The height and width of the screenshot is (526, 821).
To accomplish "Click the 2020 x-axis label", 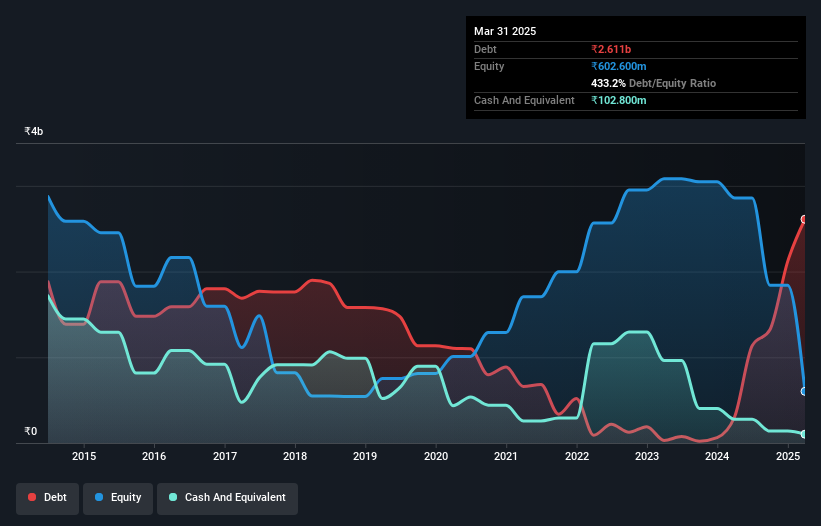I will [436, 456].
